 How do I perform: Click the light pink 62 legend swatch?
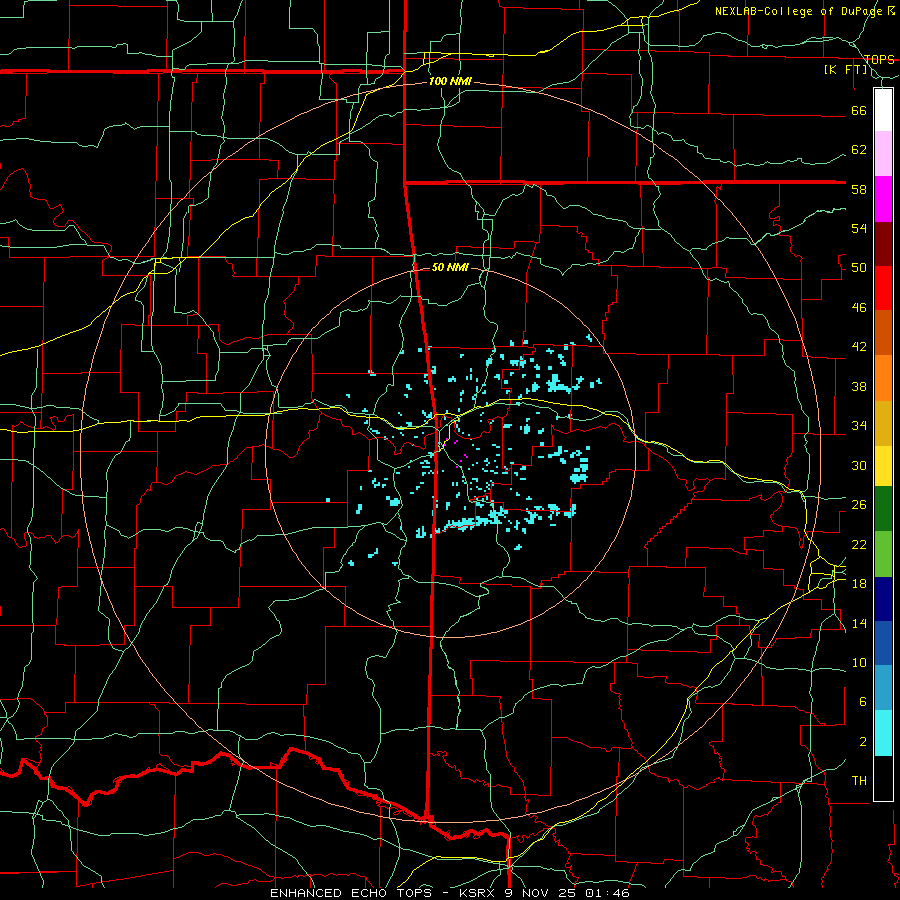coord(883,153)
